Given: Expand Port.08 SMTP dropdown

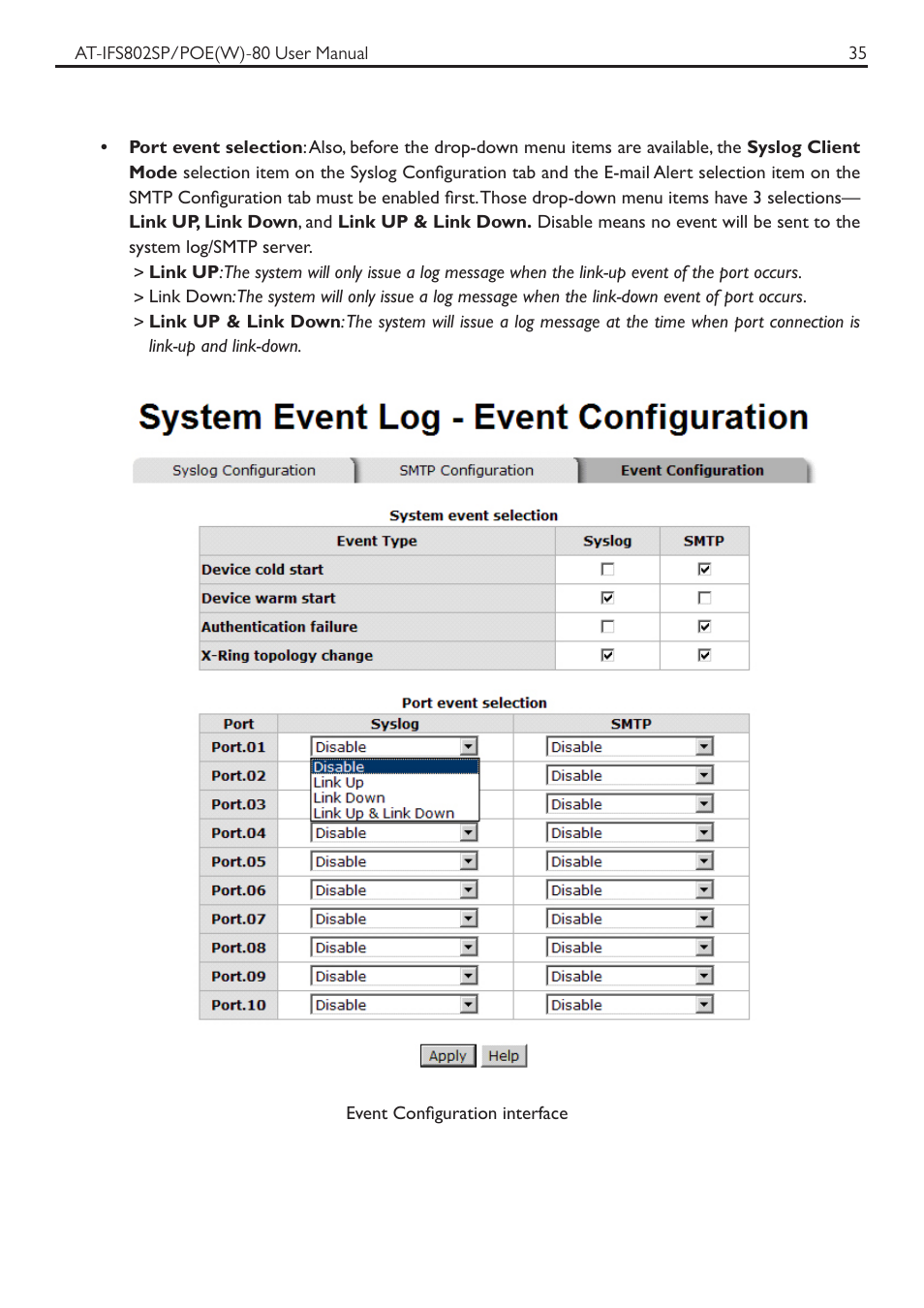Looking at the screenshot, I should pyautogui.click(x=631, y=948).
